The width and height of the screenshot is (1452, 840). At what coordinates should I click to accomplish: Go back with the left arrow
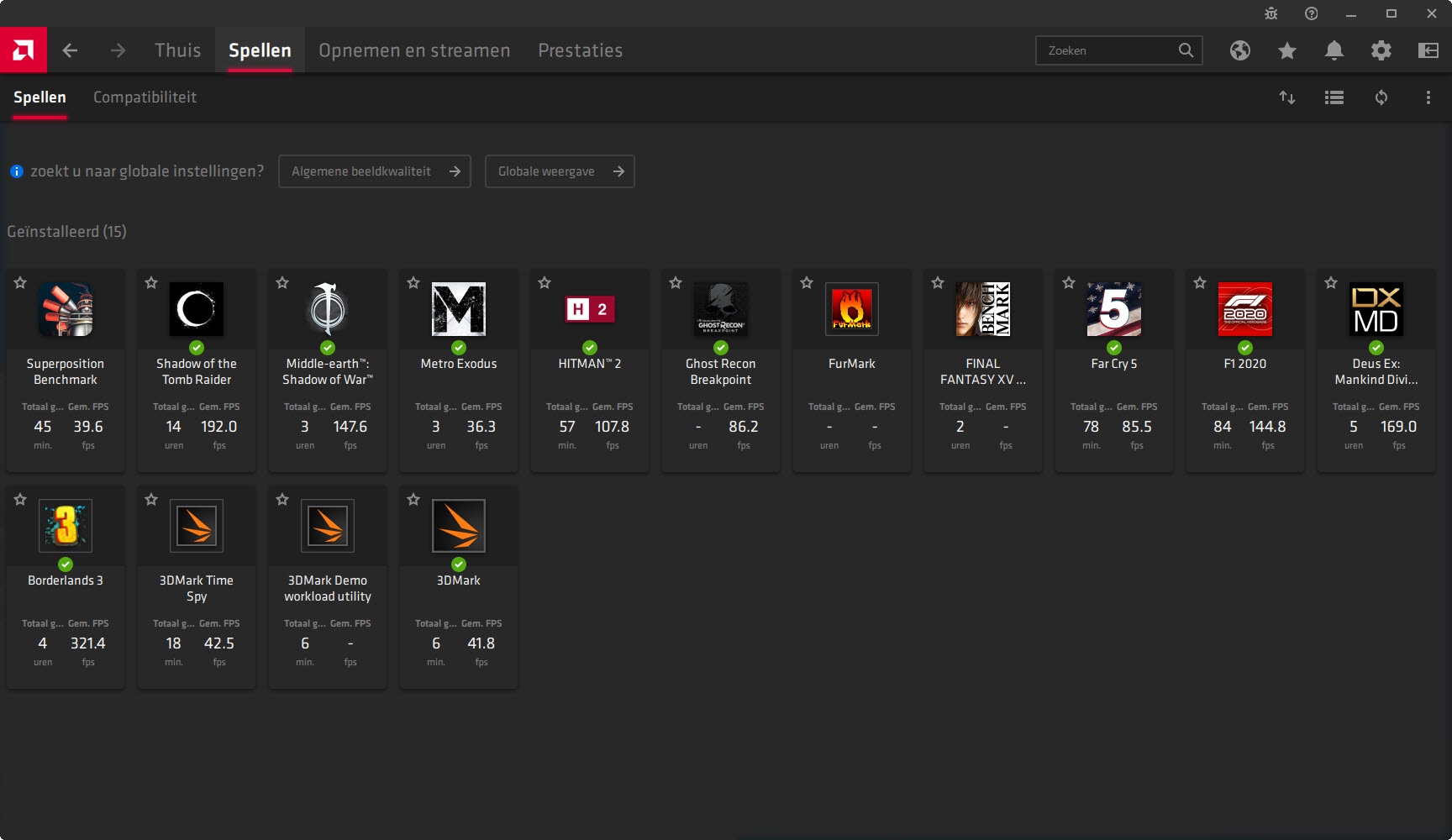(70, 50)
